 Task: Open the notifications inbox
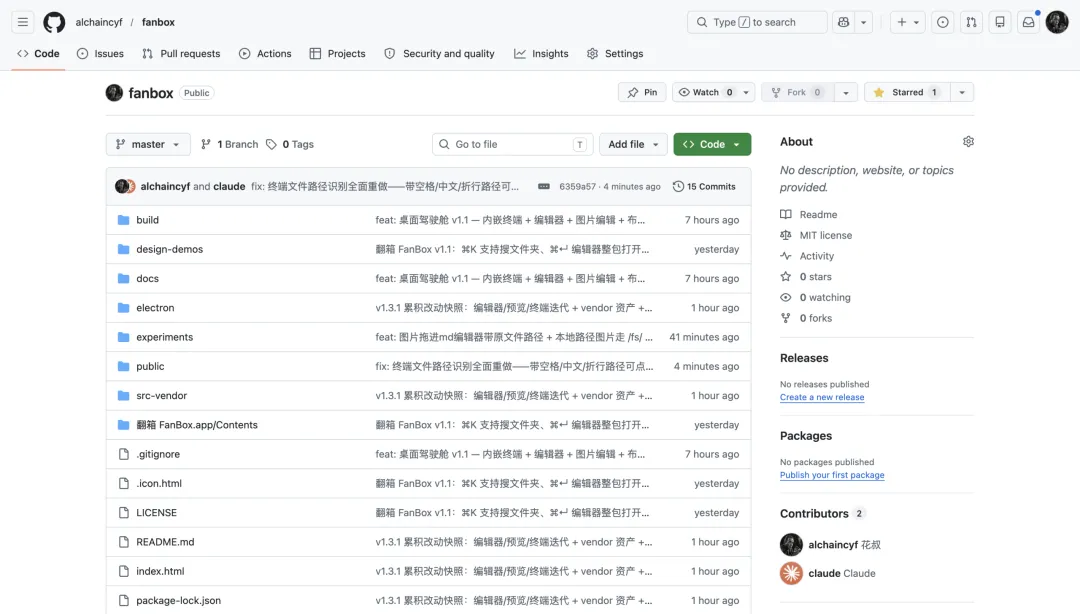(1028, 22)
